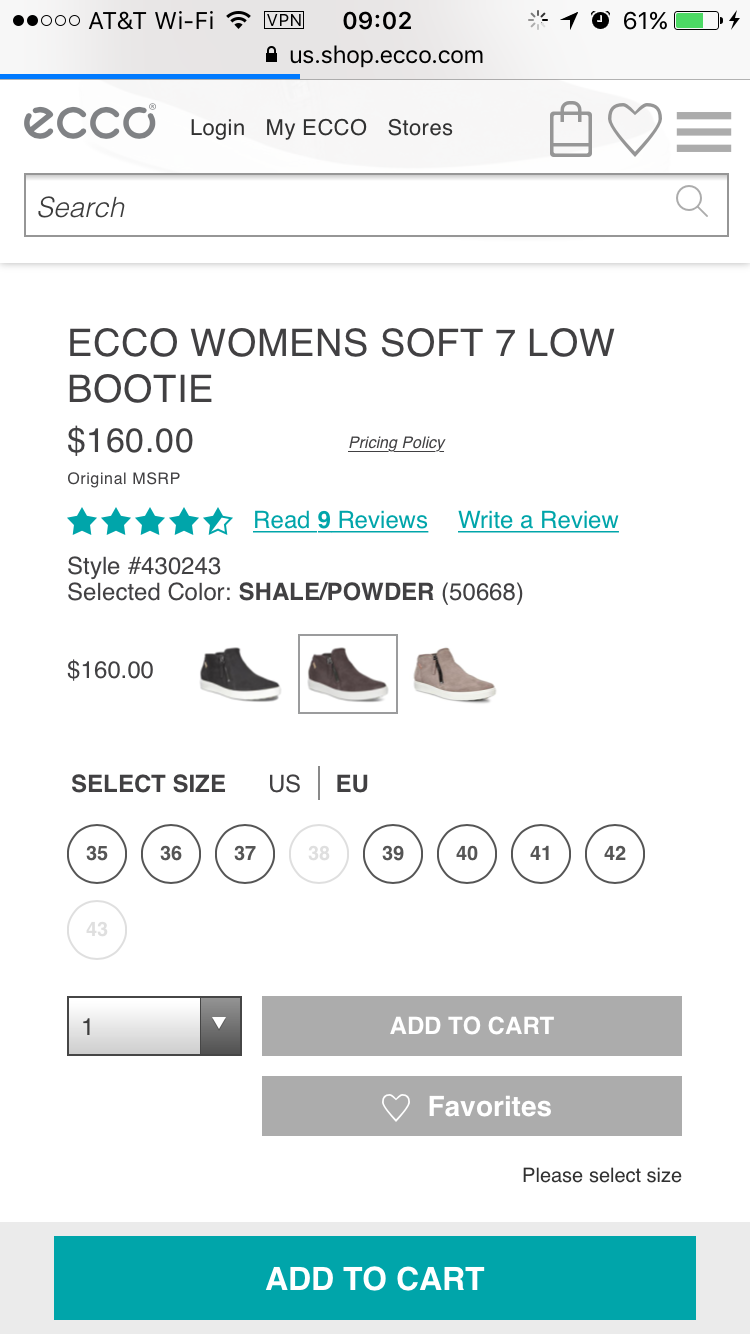Tap the lock icon in address bar

tap(271, 56)
